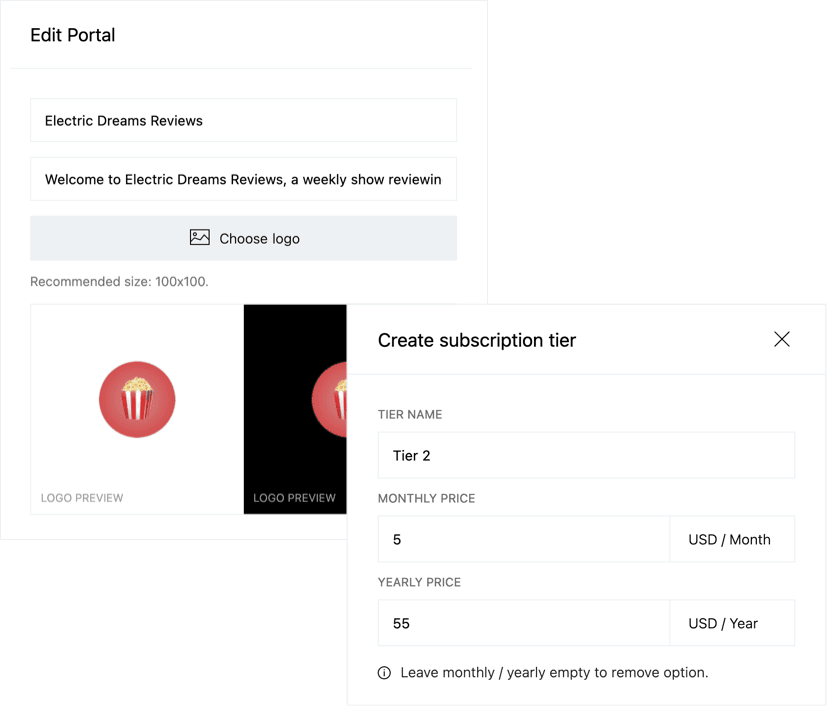This screenshot has width=827, height=706.
Task: Click the info icon next to pricing note
Action: (x=383, y=672)
